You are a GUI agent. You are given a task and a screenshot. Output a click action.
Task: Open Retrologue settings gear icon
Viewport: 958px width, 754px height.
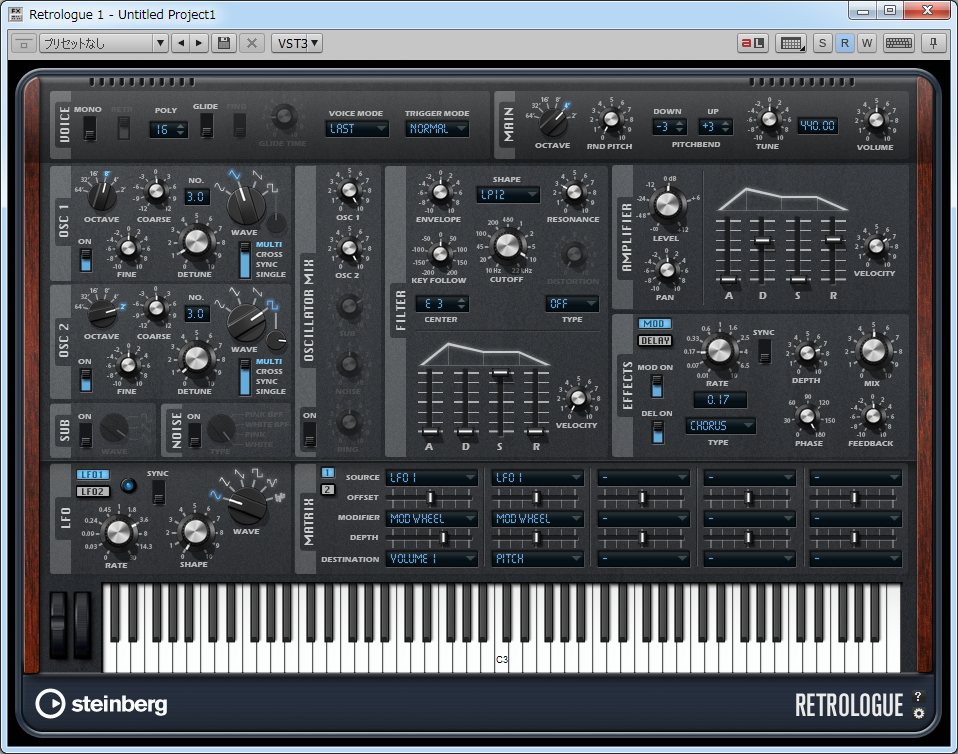click(918, 713)
